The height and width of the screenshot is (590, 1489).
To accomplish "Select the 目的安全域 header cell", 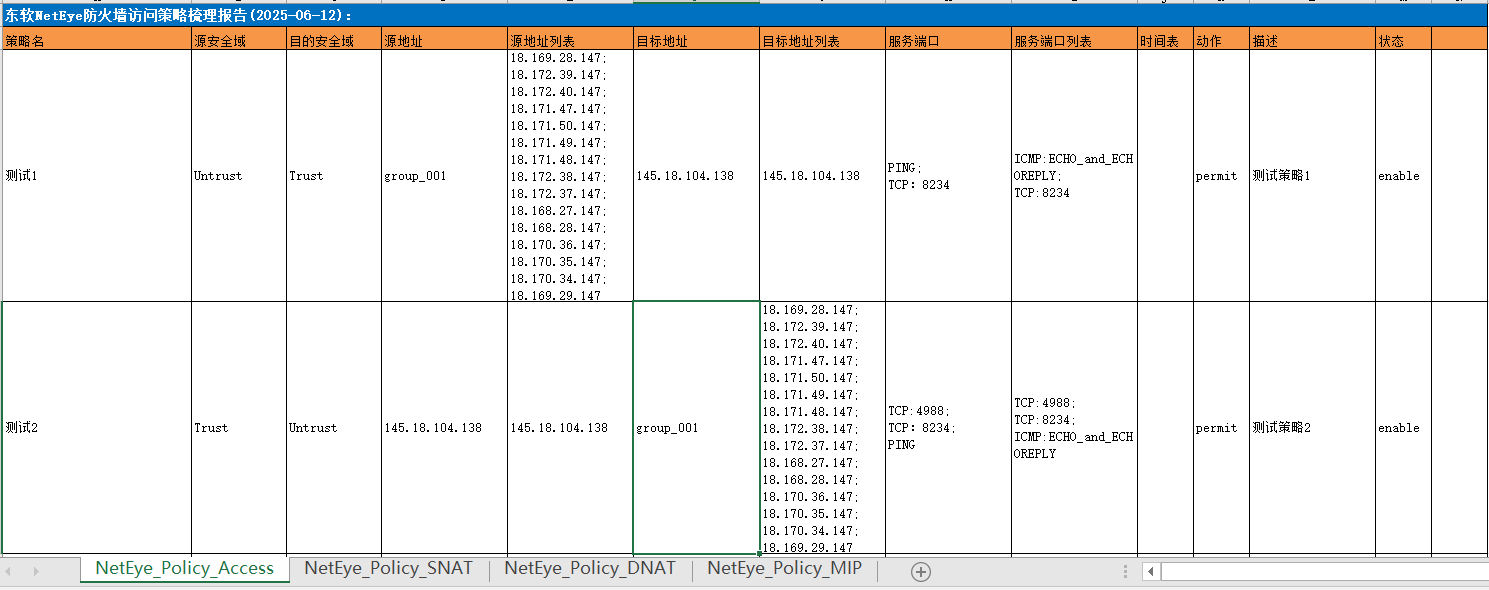I will [334, 40].
